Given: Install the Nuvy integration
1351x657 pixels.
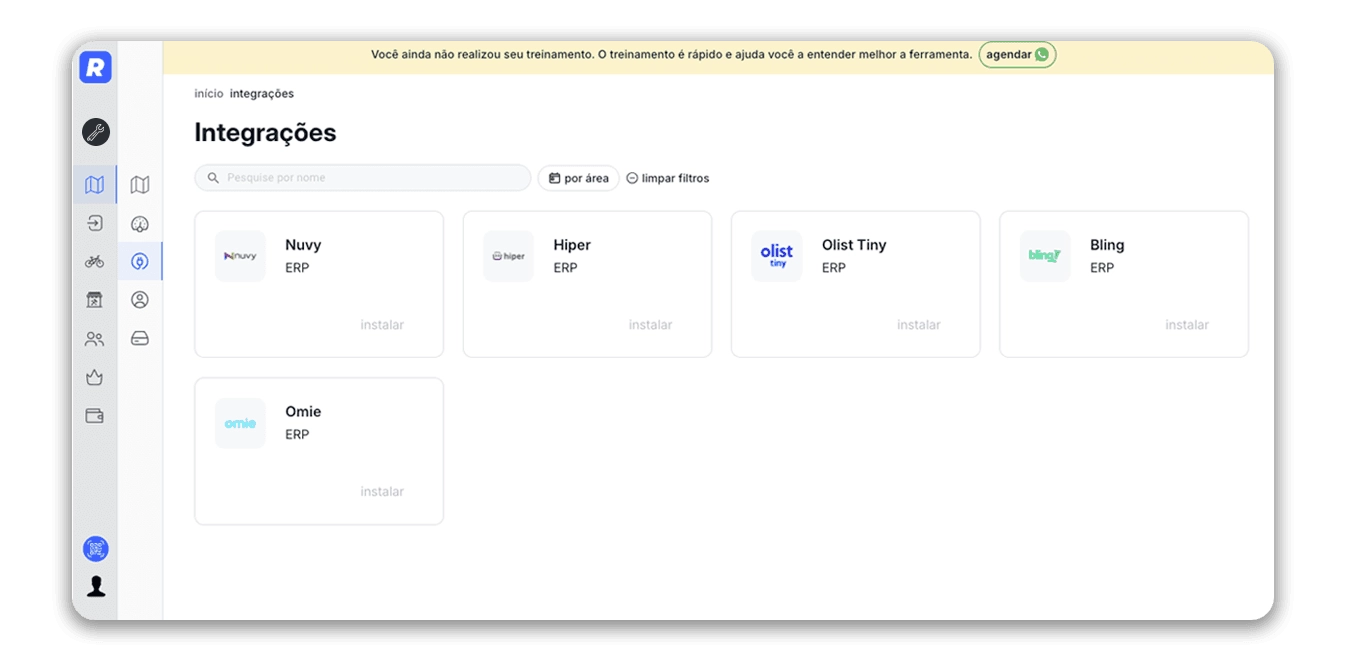Looking at the screenshot, I should 382,325.
